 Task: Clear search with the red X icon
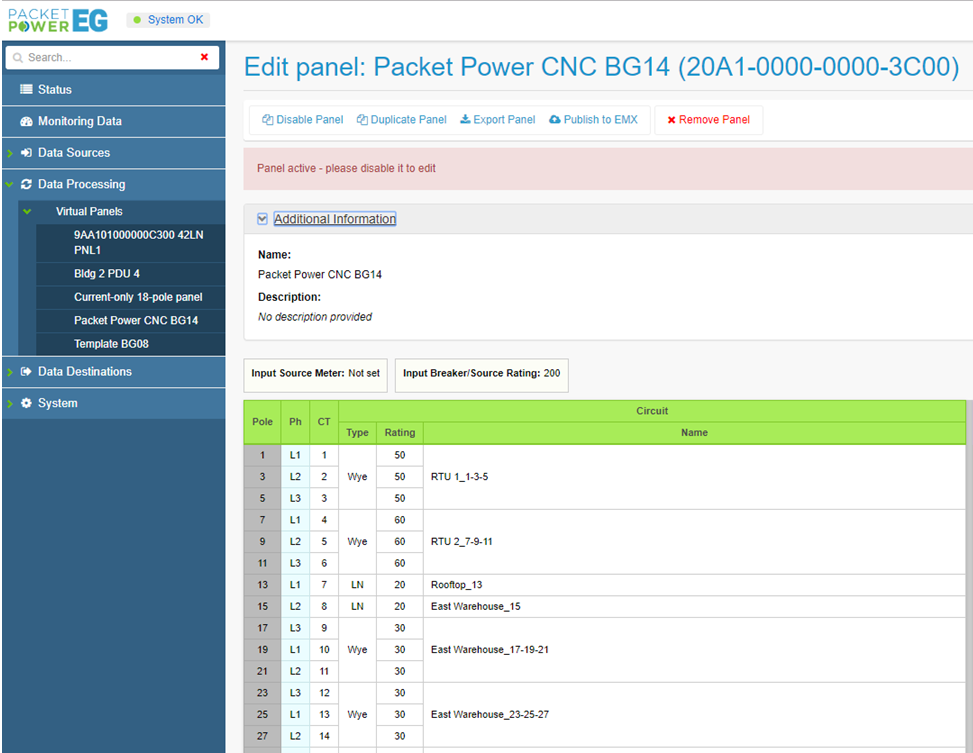coord(204,57)
